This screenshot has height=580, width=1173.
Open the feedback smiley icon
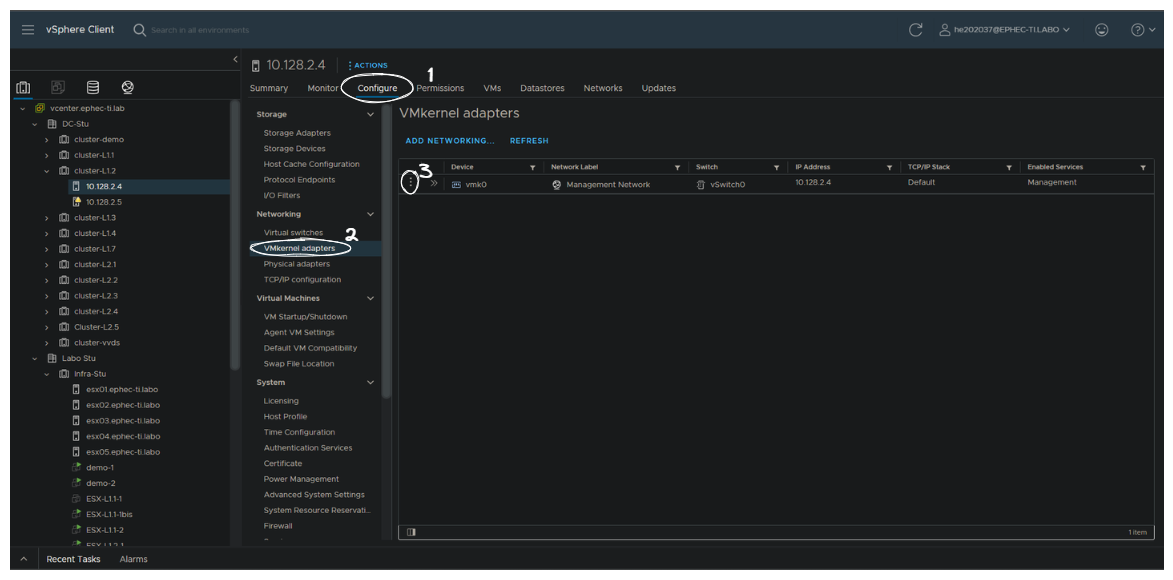tap(1101, 30)
